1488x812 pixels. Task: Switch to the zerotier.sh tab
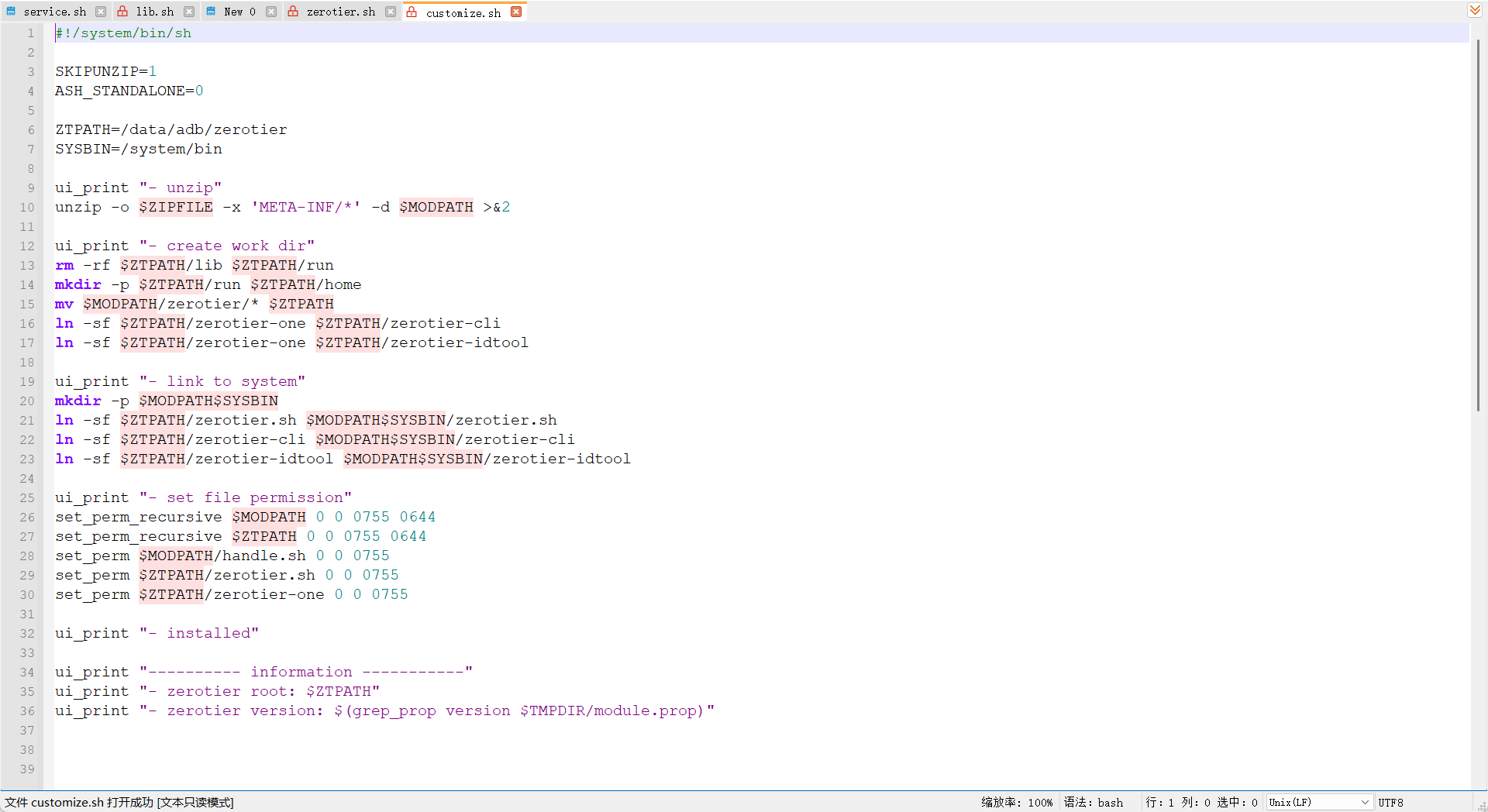tap(340, 12)
